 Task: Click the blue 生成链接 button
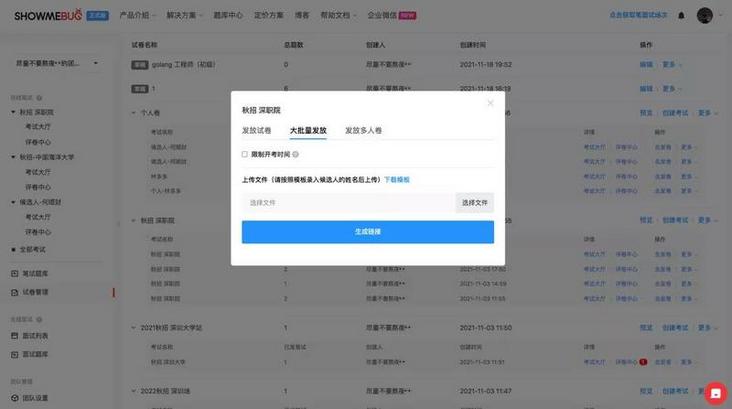[368, 232]
